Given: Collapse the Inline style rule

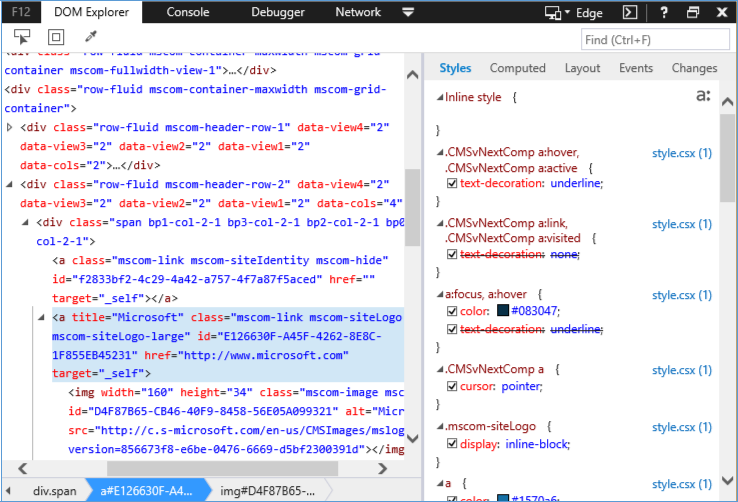Looking at the screenshot, I should (438, 98).
